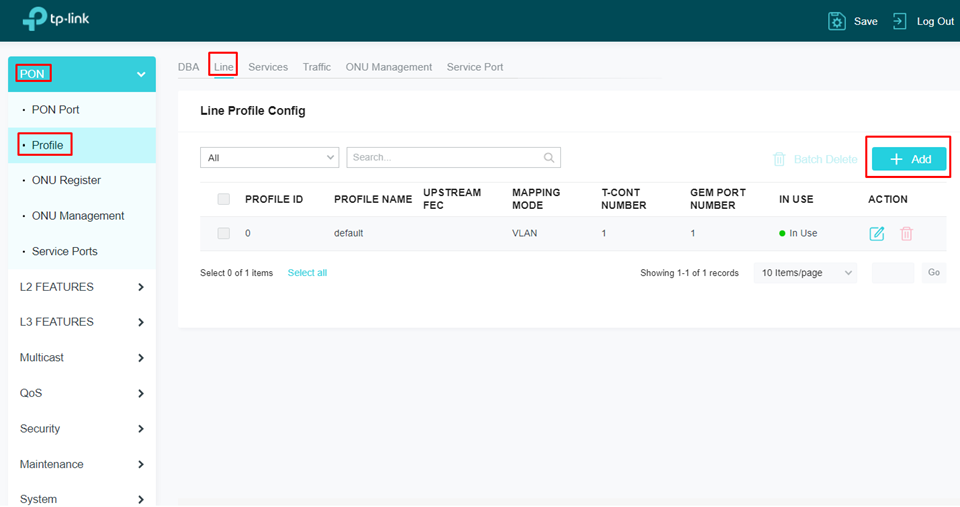The height and width of the screenshot is (507, 960).
Task: Delete the default profile via trash icon
Action: [x=907, y=234]
